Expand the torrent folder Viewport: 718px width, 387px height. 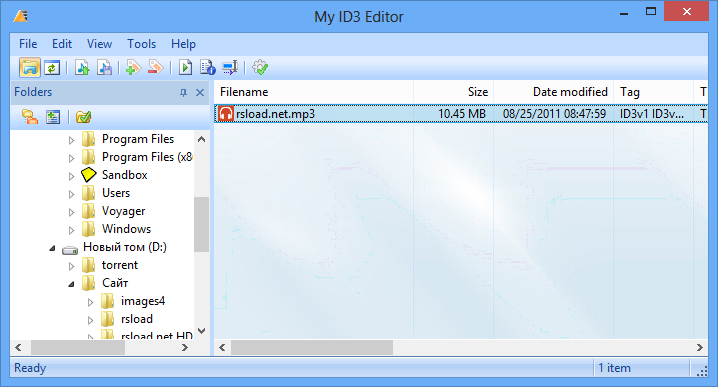coord(71,266)
